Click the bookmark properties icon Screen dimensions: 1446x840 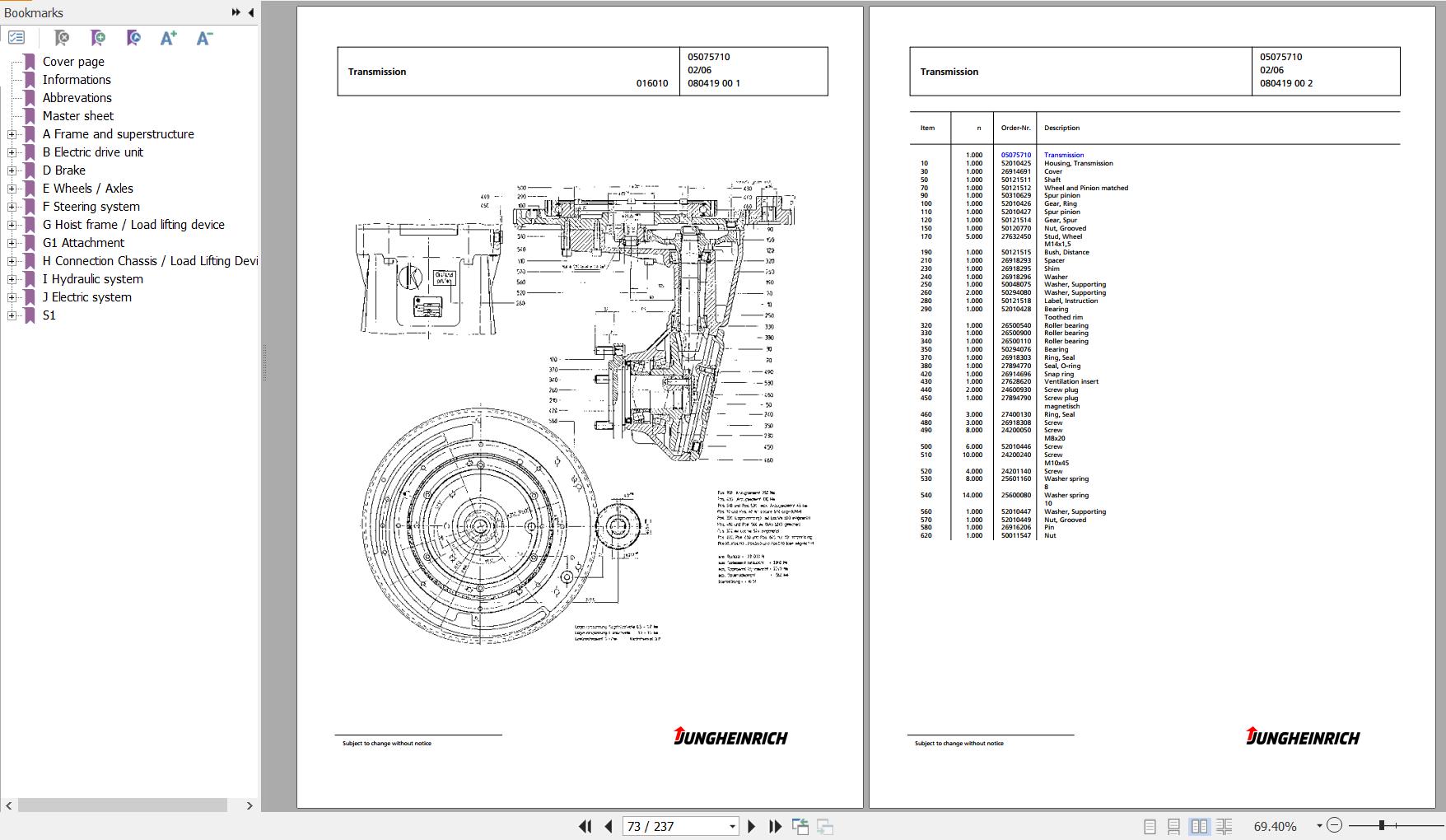pyautogui.click(x=133, y=38)
